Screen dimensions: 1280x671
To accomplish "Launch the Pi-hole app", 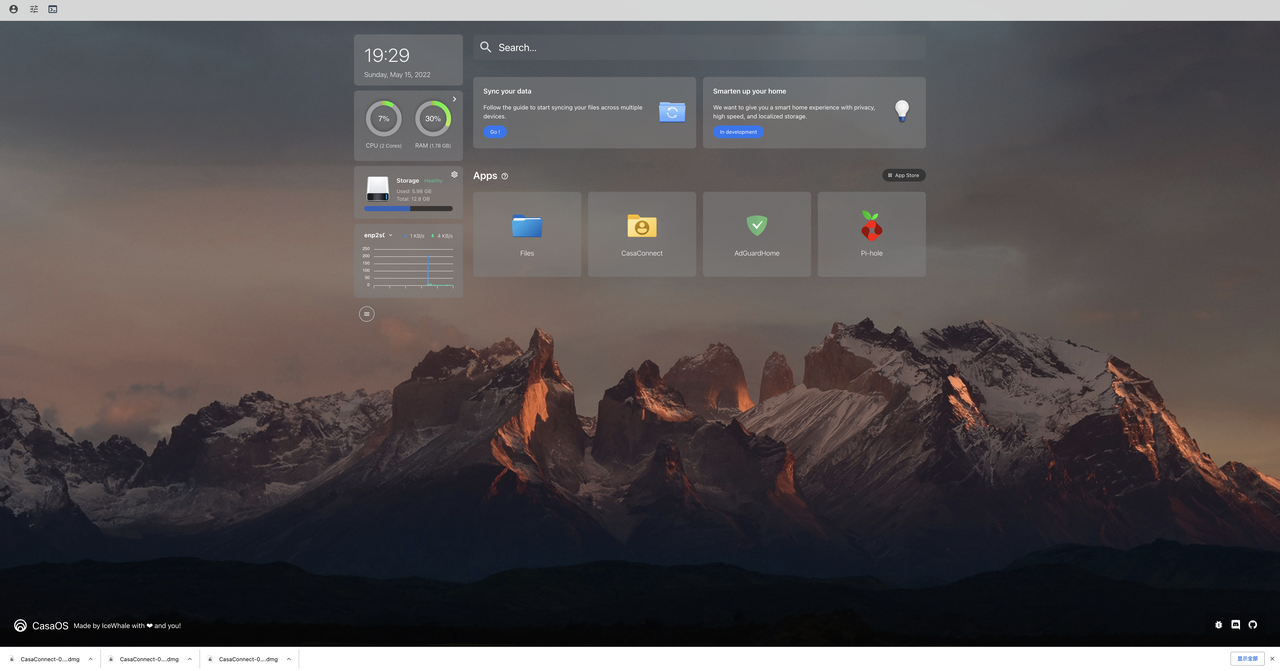I will [x=872, y=234].
